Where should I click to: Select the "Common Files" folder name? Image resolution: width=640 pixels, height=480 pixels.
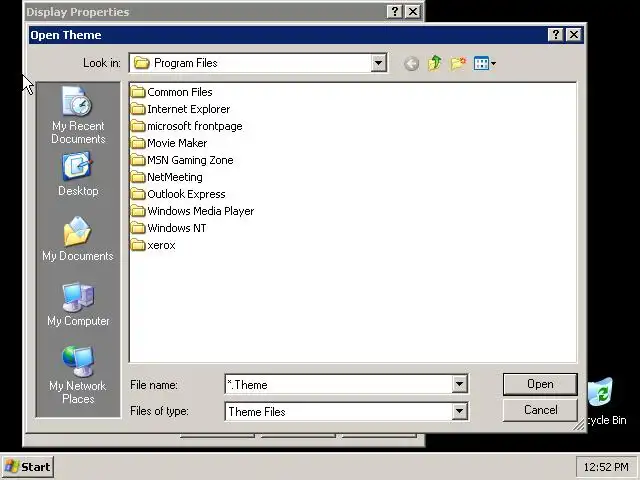180,92
